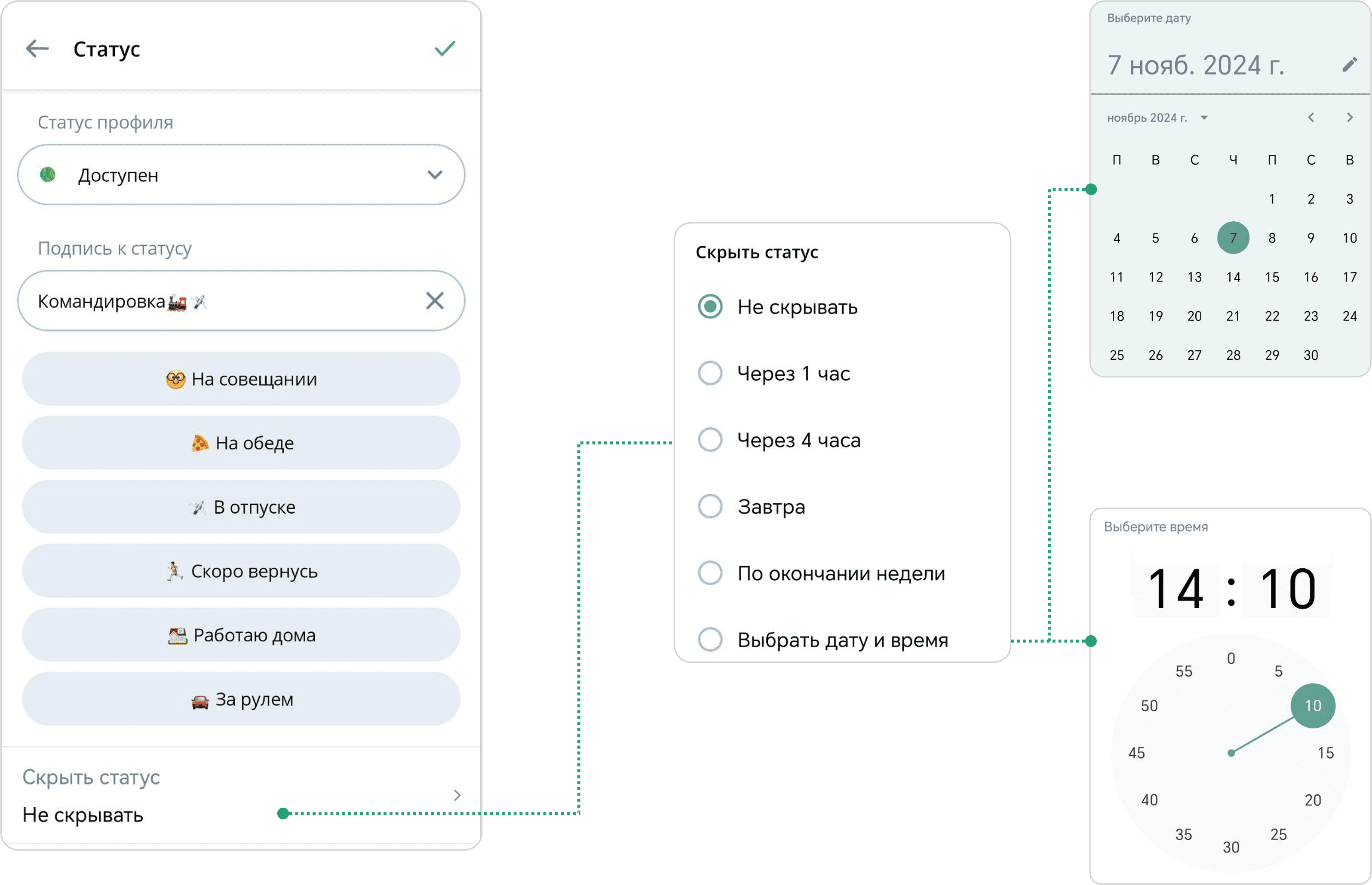Go to previous month in calendar
The width and height of the screenshot is (1372, 885).
pyautogui.click(x=1311, y=118)
